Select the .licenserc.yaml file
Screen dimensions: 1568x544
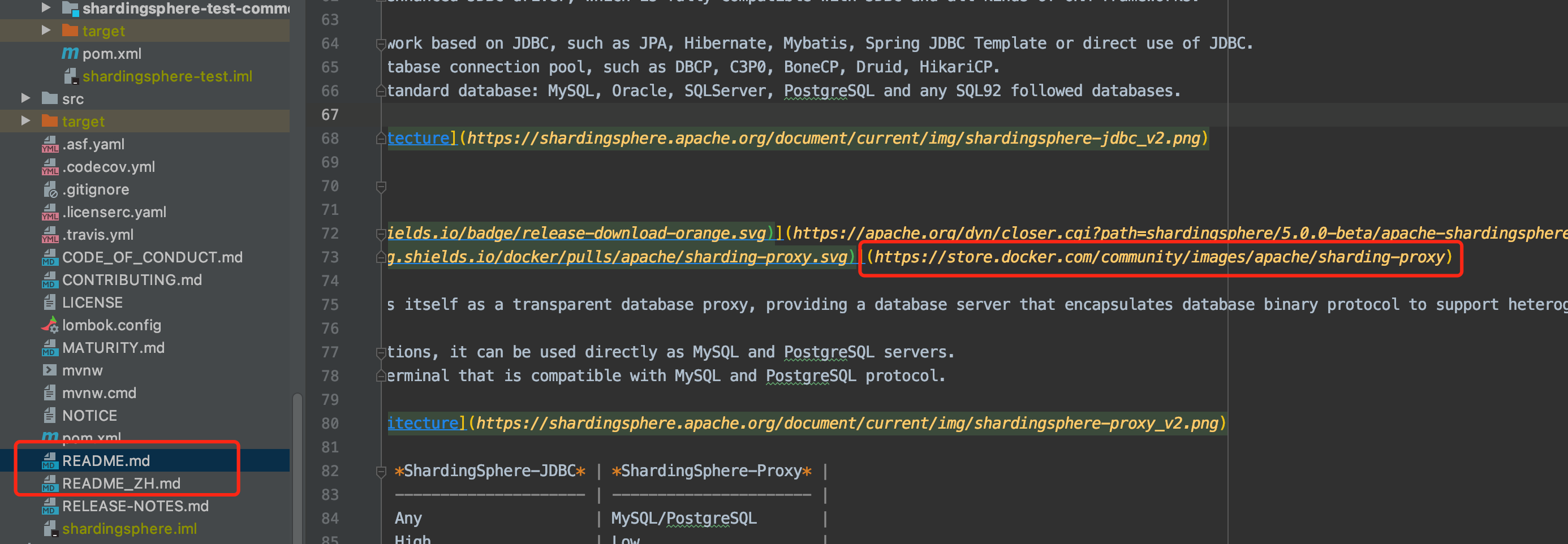(114, 211)
